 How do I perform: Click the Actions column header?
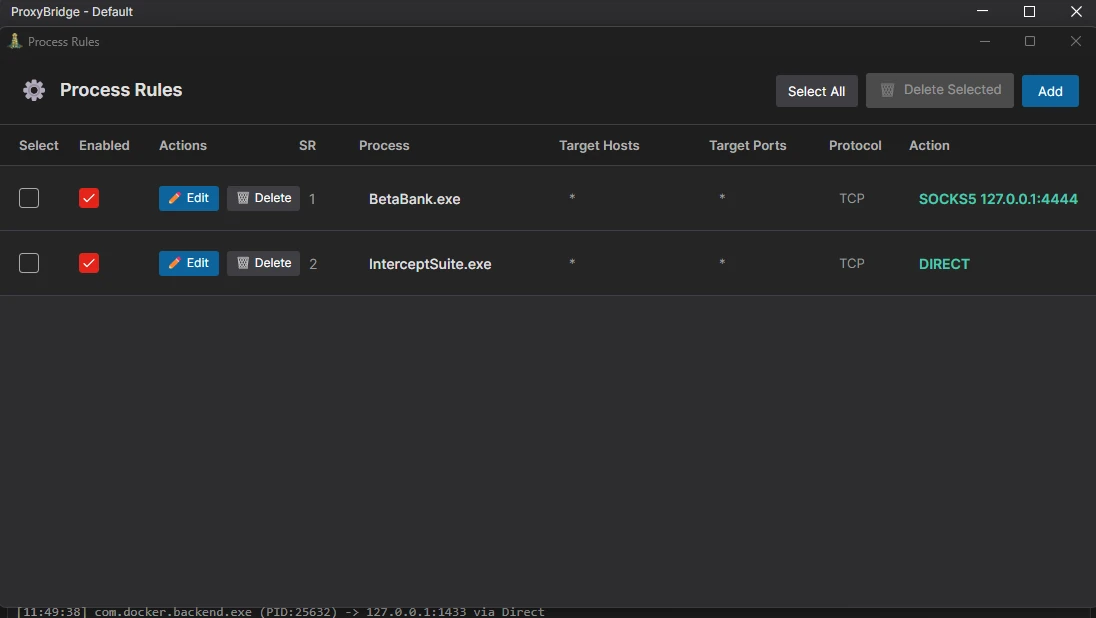(183, 145)
